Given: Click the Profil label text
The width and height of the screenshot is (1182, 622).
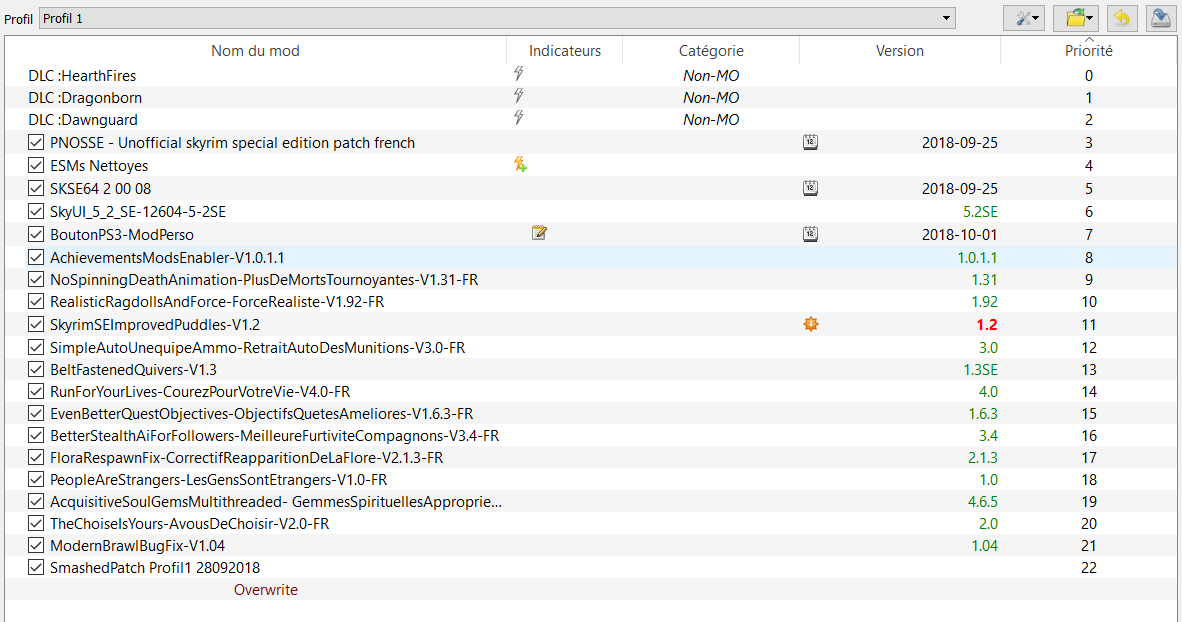Looking at the screenshot, I should (19, 19).
